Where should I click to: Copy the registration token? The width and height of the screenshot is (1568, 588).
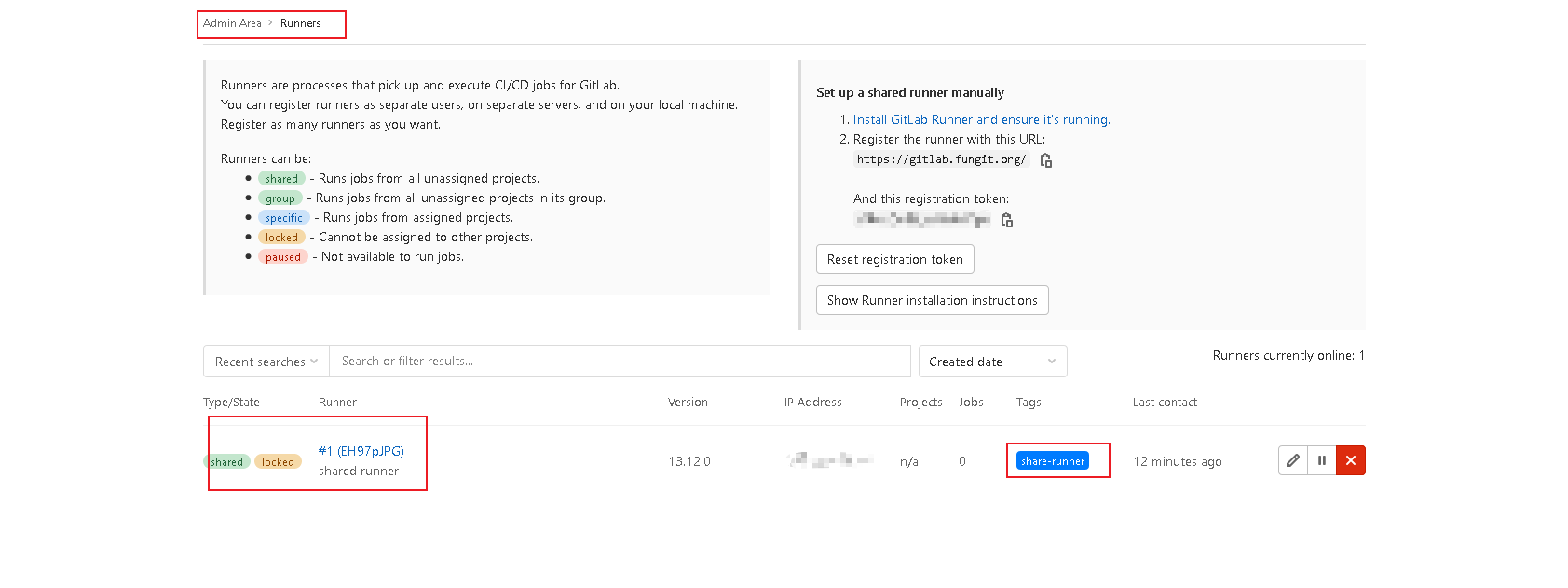click(1007, 220)
